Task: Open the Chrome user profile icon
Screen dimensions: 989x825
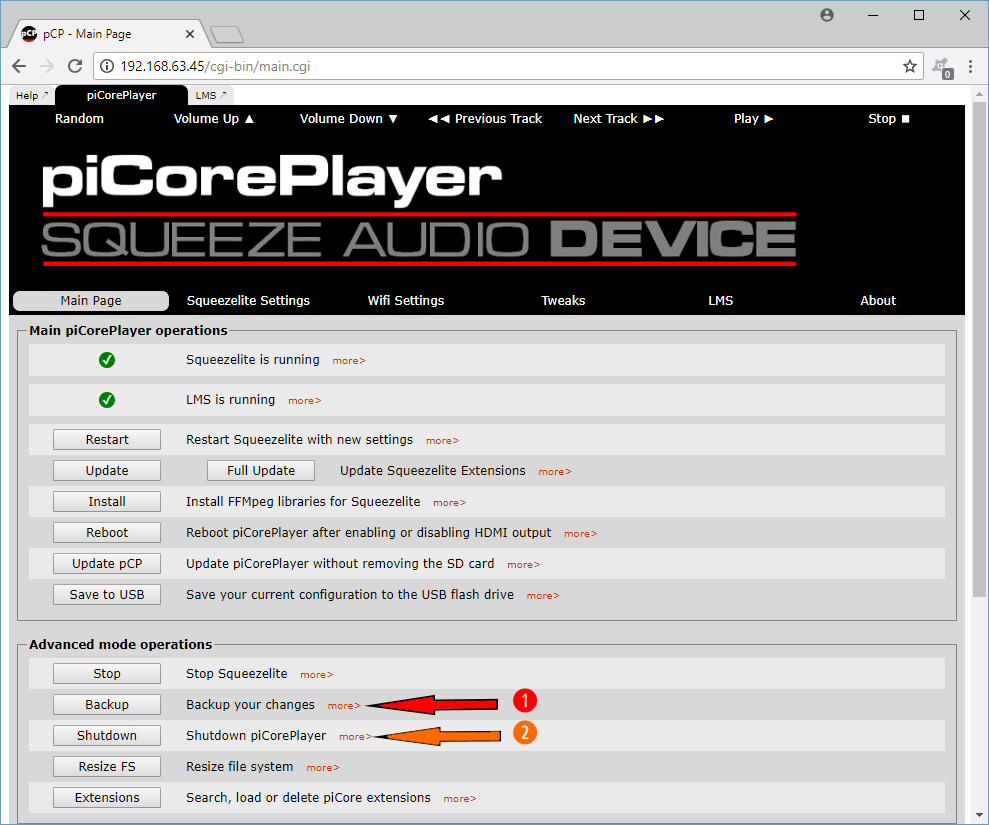Action: click(x=827, y=15)
